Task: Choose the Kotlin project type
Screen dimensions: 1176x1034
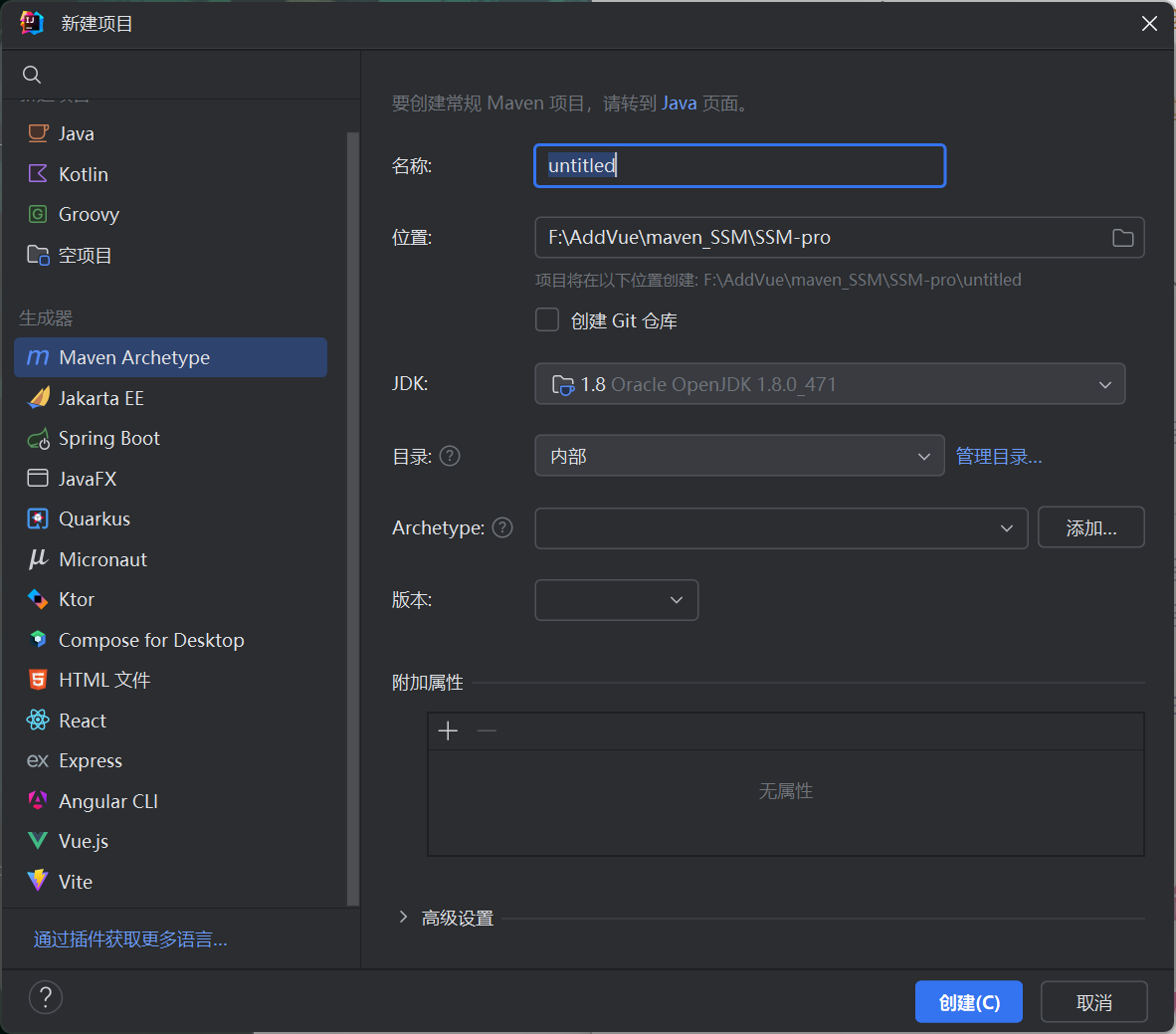Action: [x=83, y=174]
